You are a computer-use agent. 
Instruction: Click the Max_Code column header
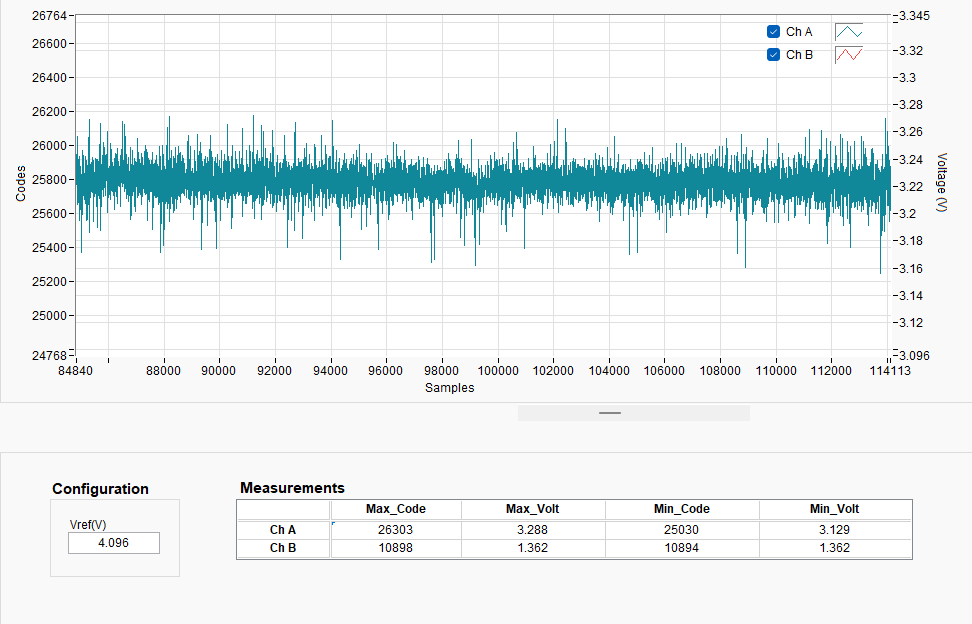click(395, 509)
